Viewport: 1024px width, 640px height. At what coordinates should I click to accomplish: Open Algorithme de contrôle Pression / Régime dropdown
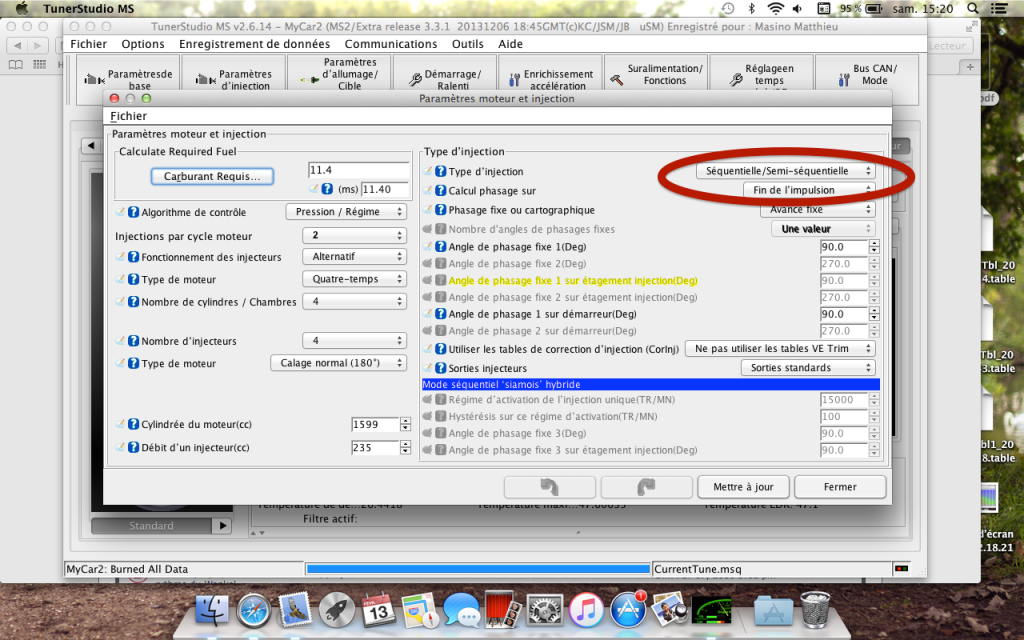pos(346,212)
